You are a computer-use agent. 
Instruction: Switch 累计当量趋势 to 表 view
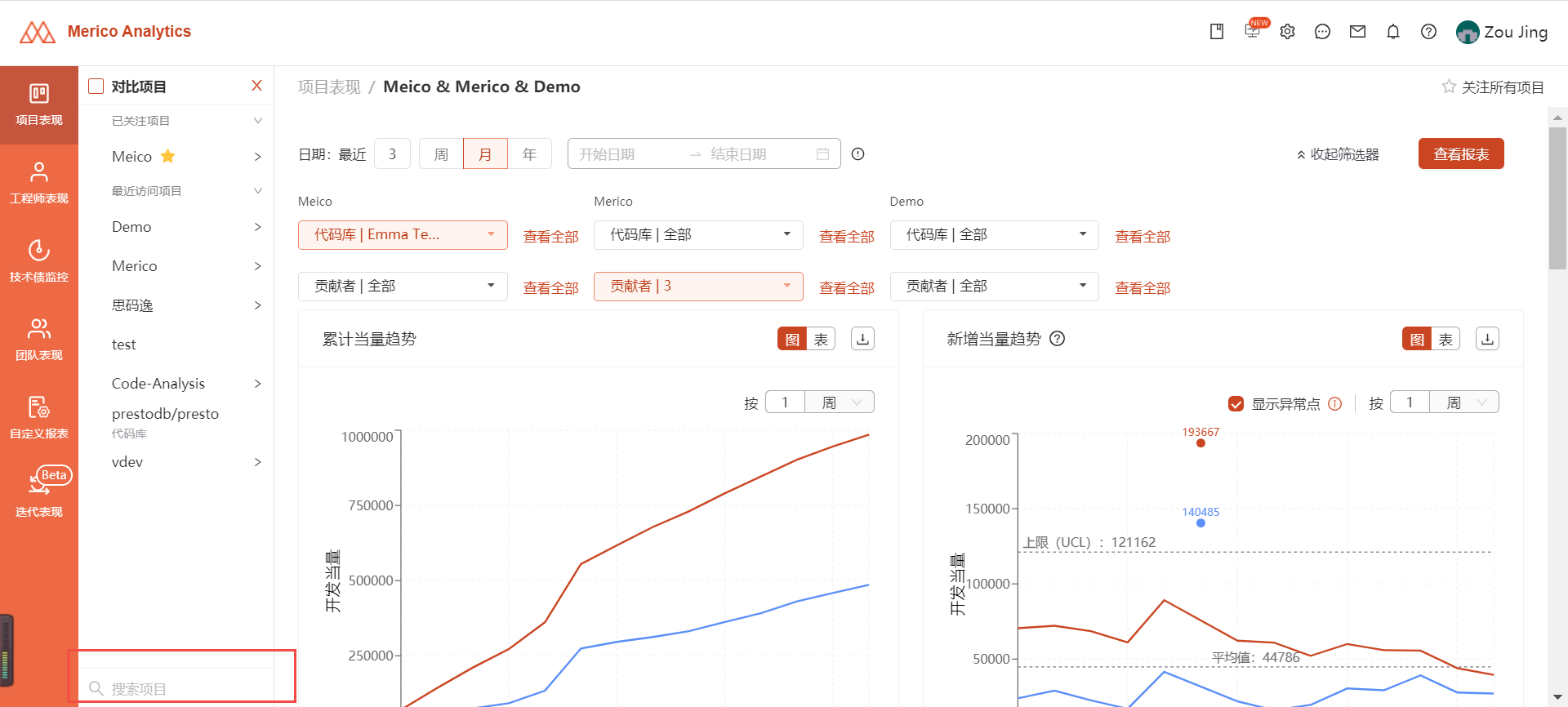821,339
